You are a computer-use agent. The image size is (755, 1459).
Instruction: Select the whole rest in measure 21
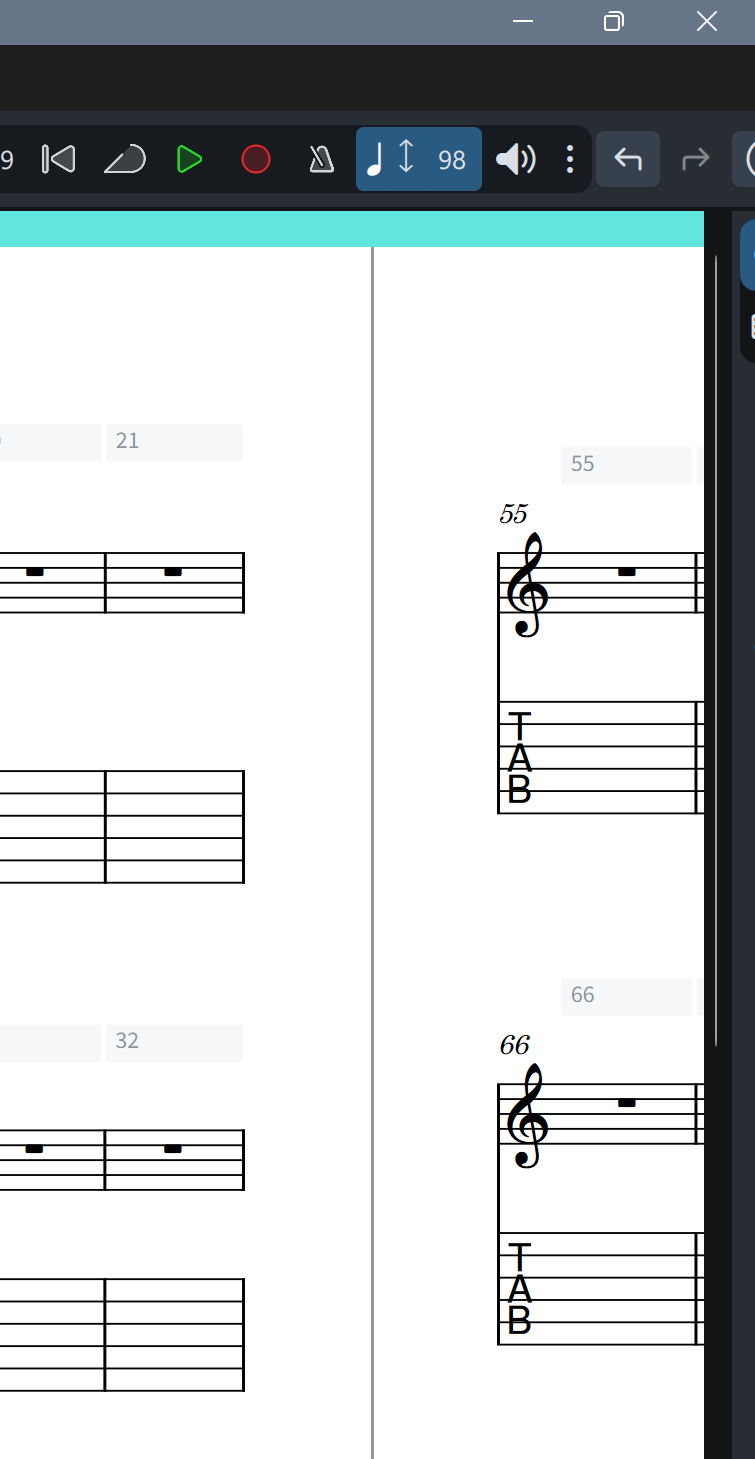click(x=173, y=572)
